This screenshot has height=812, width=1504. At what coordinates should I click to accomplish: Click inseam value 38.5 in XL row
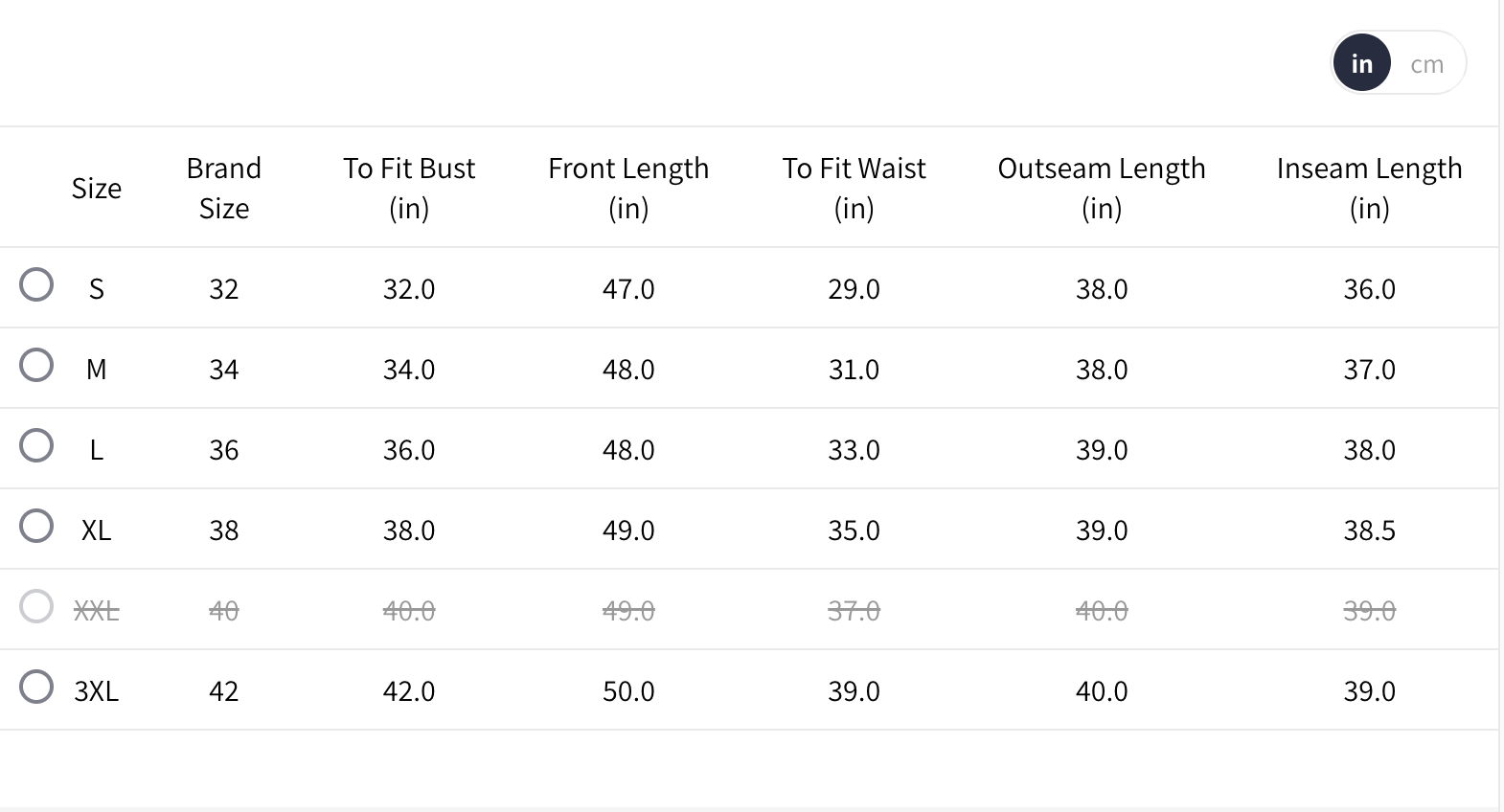pos(1369,530)
